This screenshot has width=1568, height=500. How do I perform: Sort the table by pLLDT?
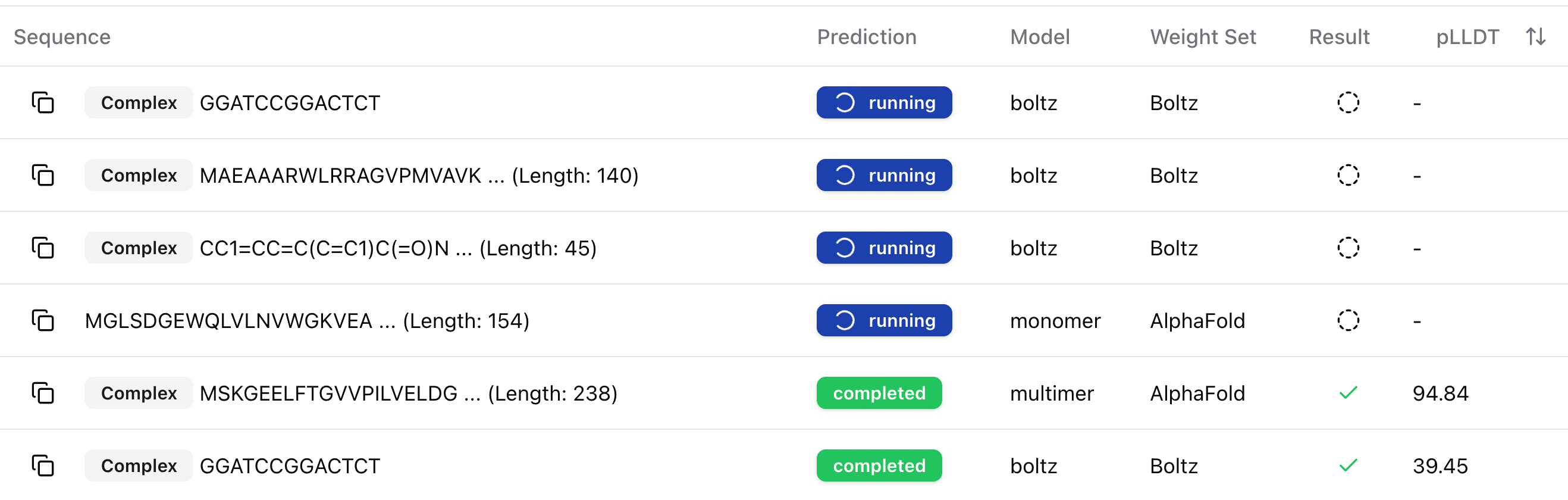pos(1535,36)
